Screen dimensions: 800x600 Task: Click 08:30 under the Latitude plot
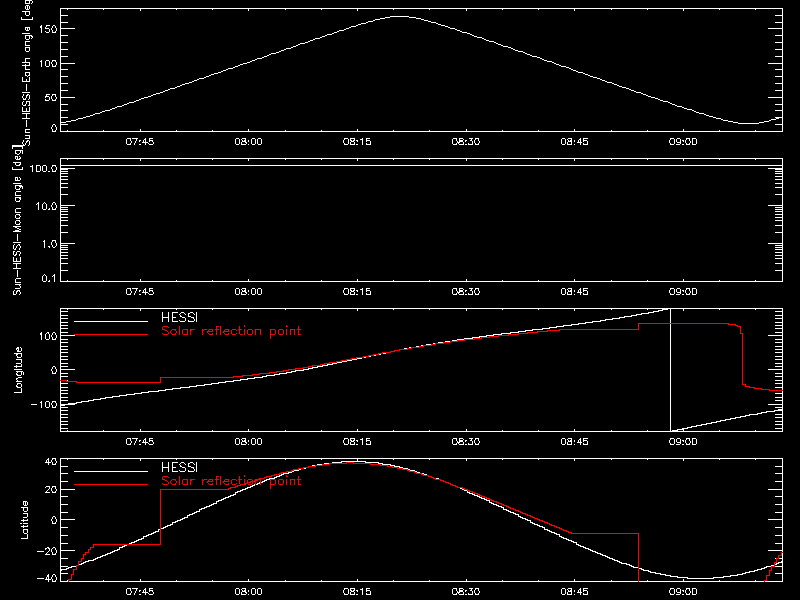[x=466, y=592]
